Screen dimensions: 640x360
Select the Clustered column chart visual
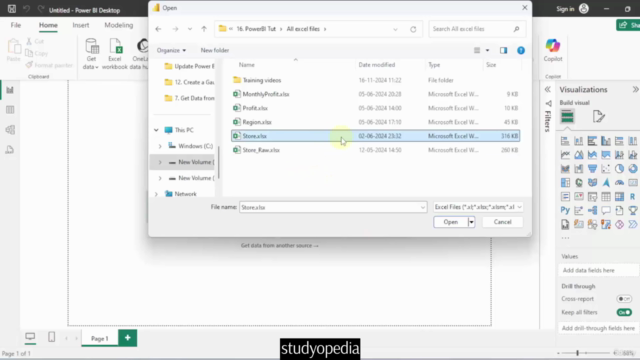(x=606, y=141)
